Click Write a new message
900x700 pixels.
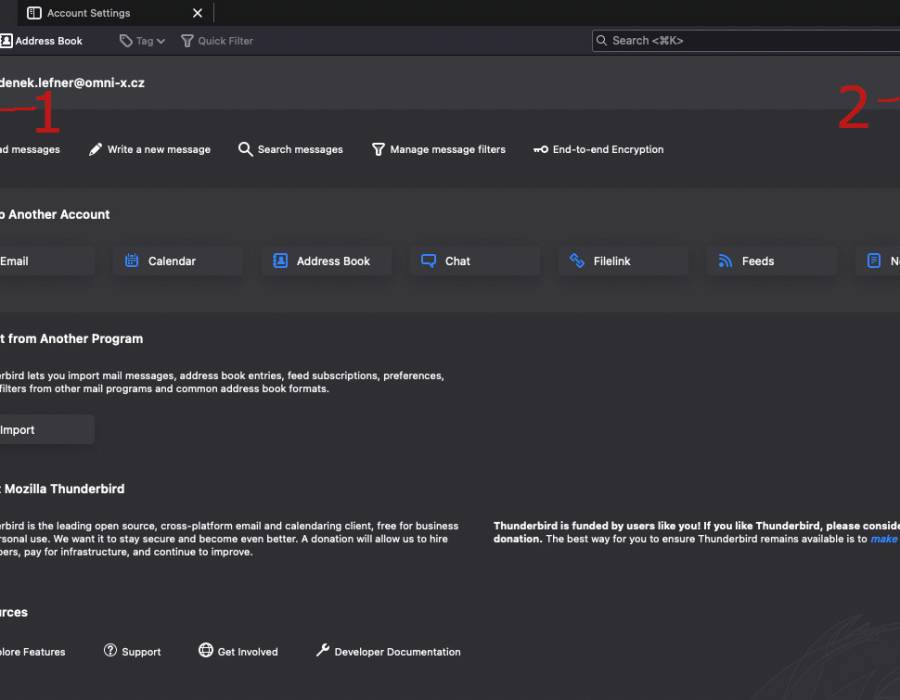(x=150, y=149)
